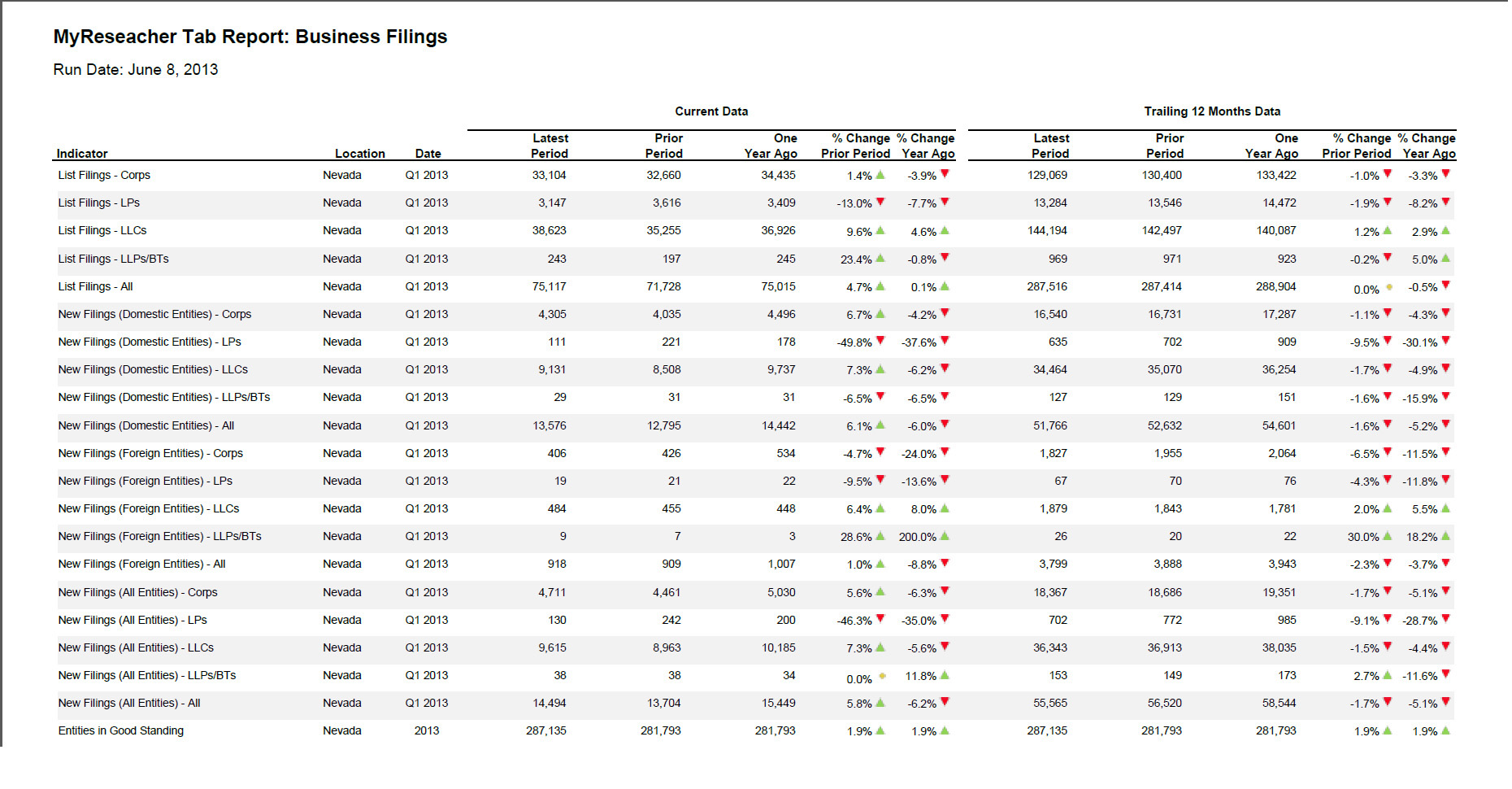Click the red down arrow beside -24.0%
The image size is (1512, 789).
[x=945, y=452]
